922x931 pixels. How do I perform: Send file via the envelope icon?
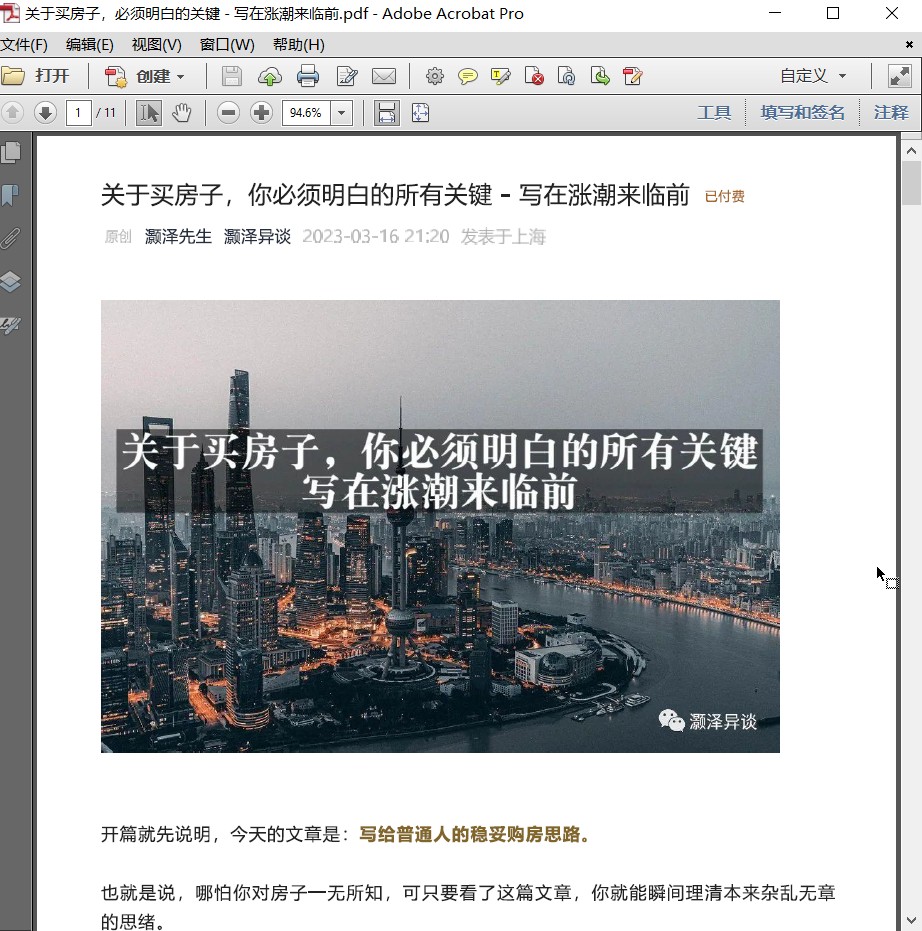tap(384, 77)
